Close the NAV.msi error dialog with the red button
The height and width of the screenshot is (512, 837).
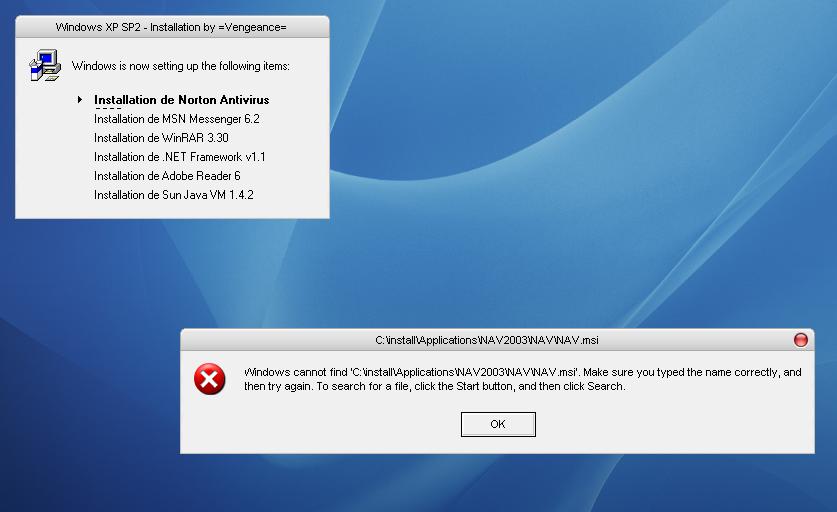[x=801, y=340]
